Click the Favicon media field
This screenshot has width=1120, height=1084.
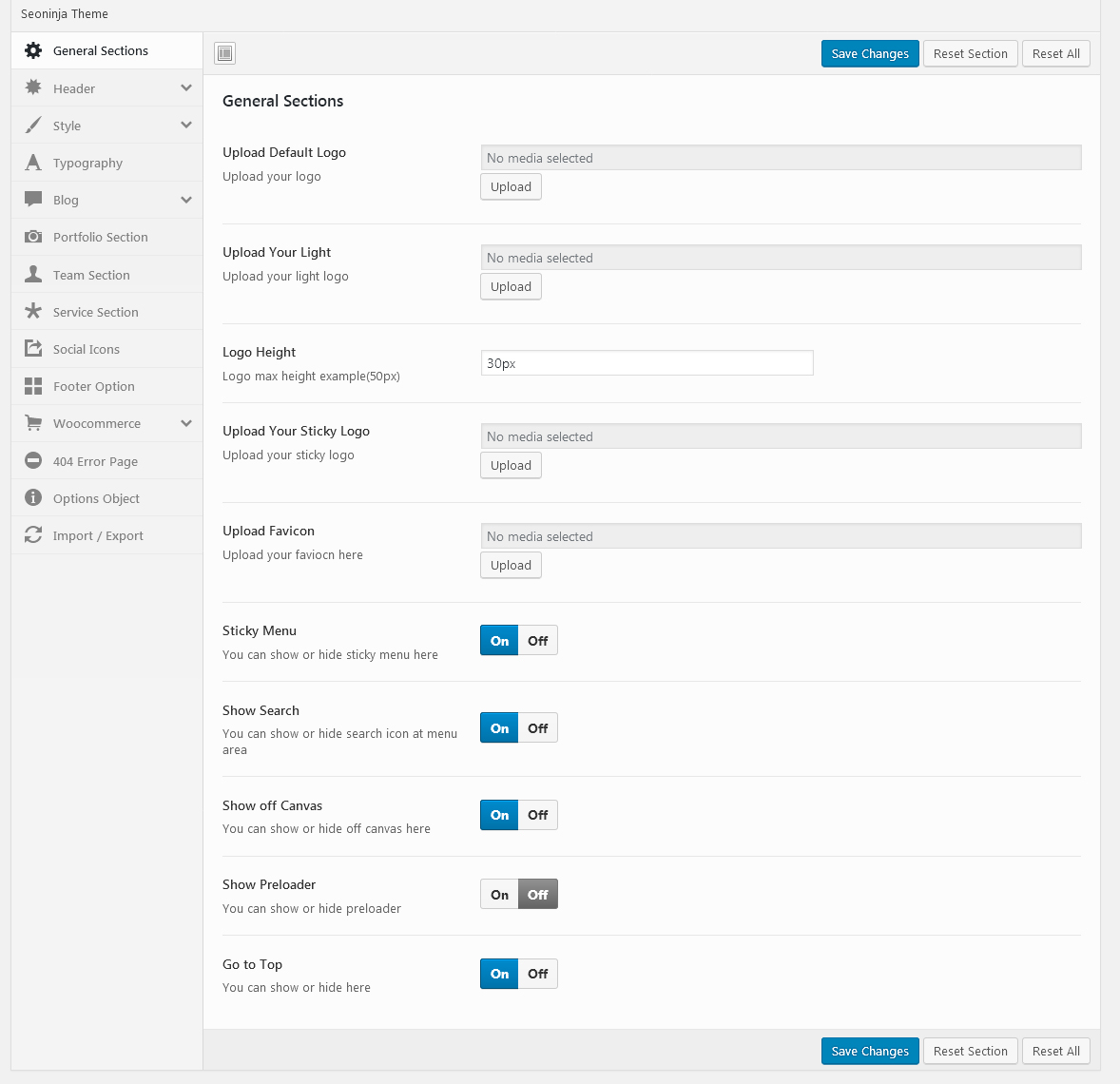click(x=782, y=536)
